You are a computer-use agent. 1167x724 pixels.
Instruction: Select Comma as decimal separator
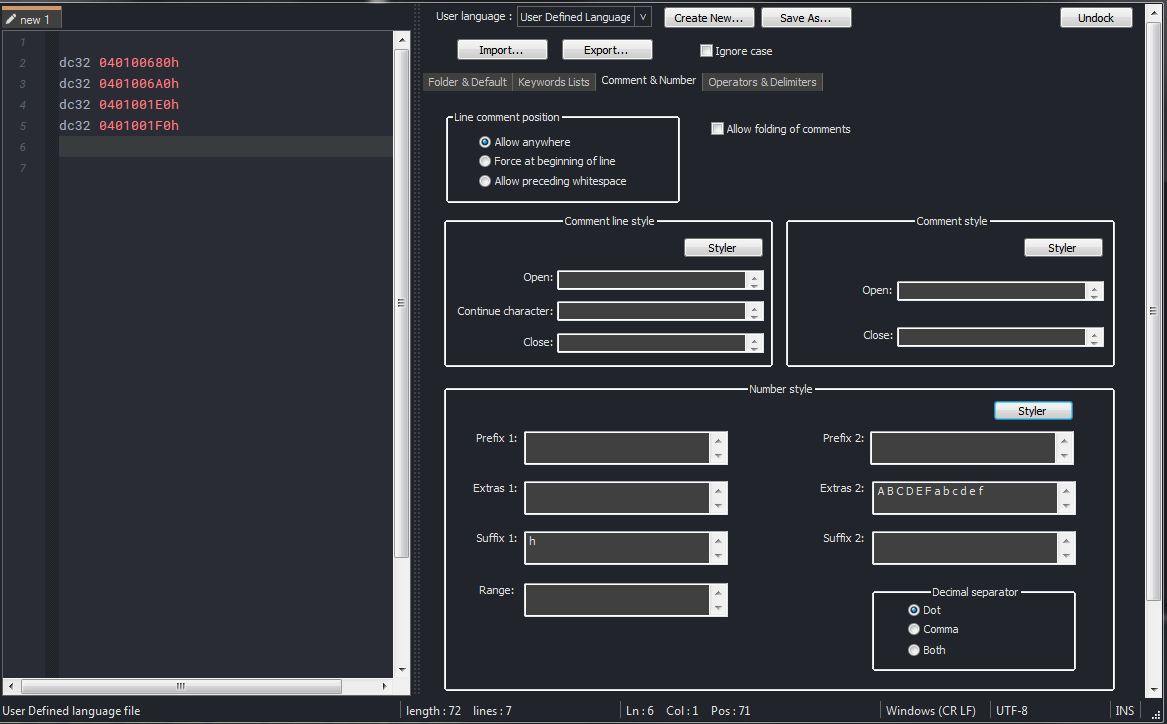point(914,629)
